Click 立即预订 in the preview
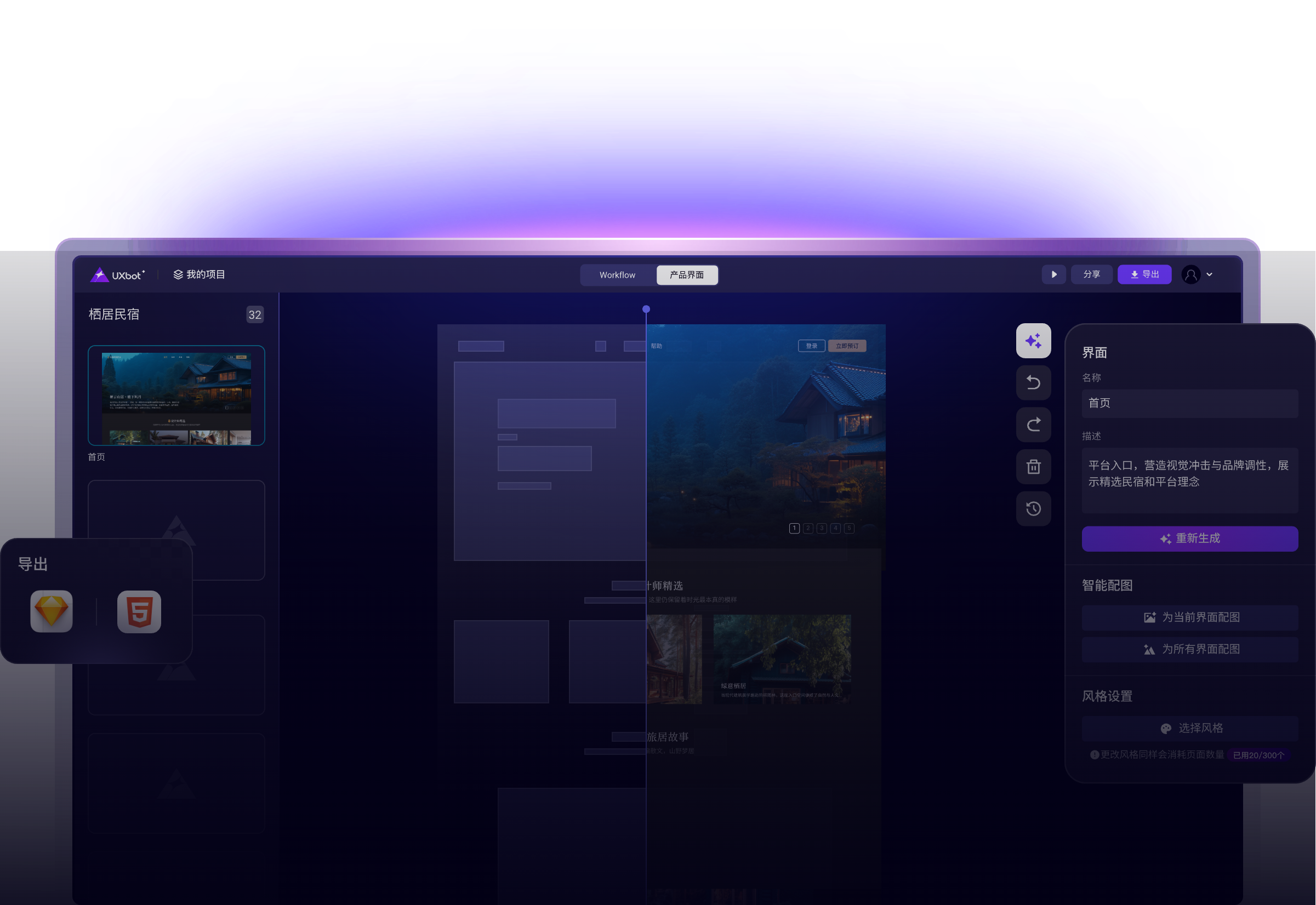Image resolution: width=1316 pixels, height=905 pixels. click(x=847, y=346)
